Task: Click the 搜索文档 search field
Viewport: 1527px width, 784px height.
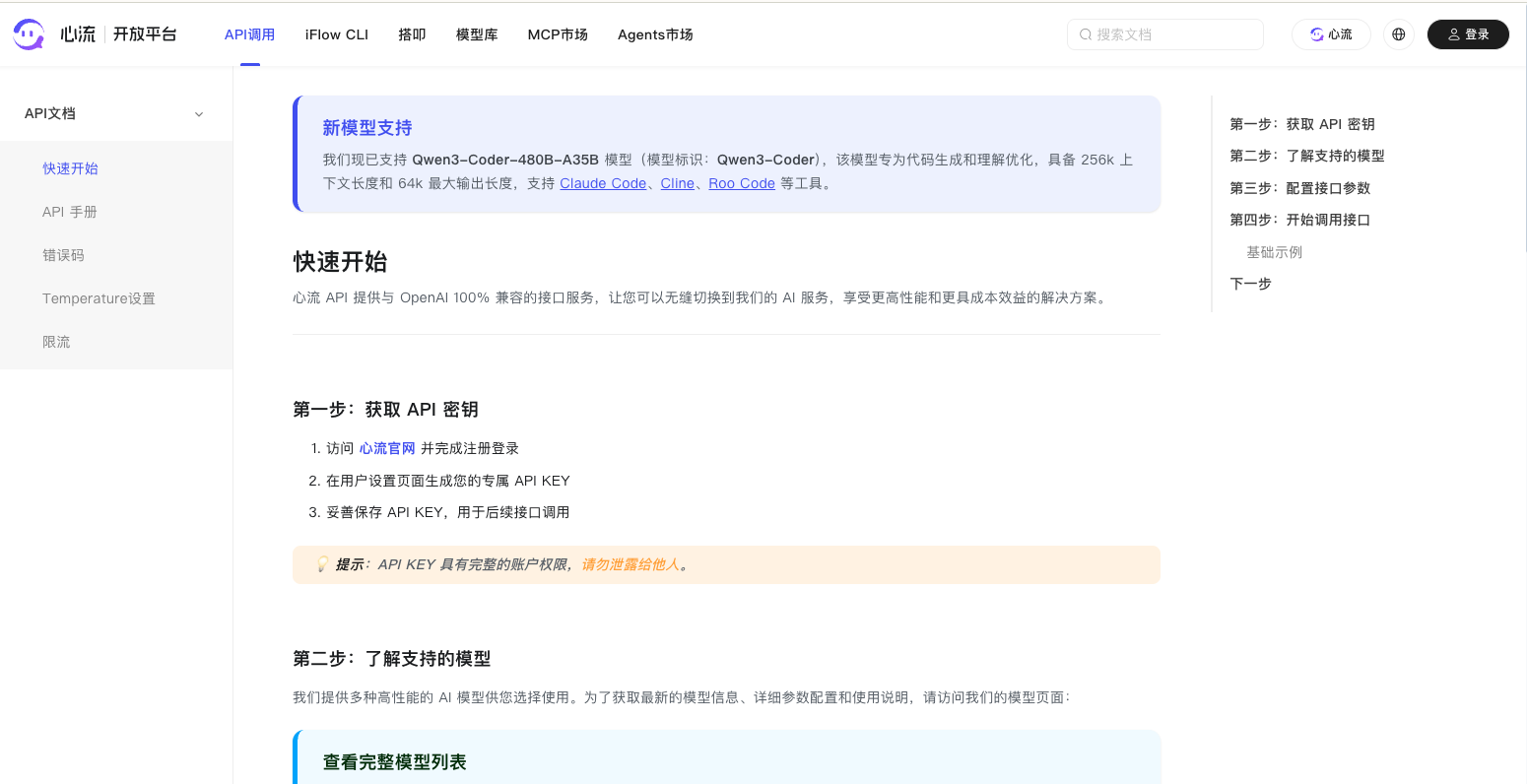Action: [1165, 34]
